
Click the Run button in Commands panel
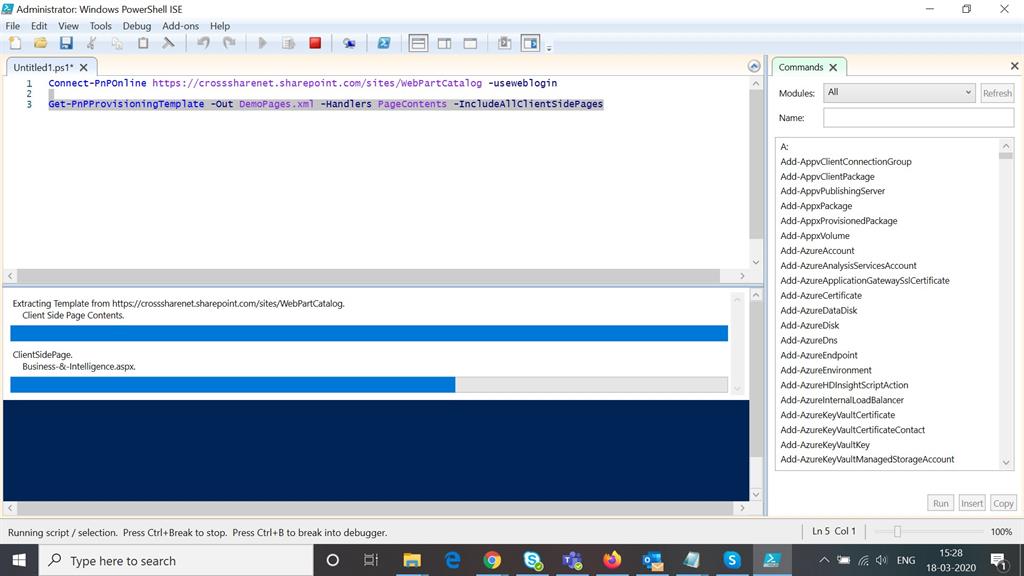click(x=940, y=503)
